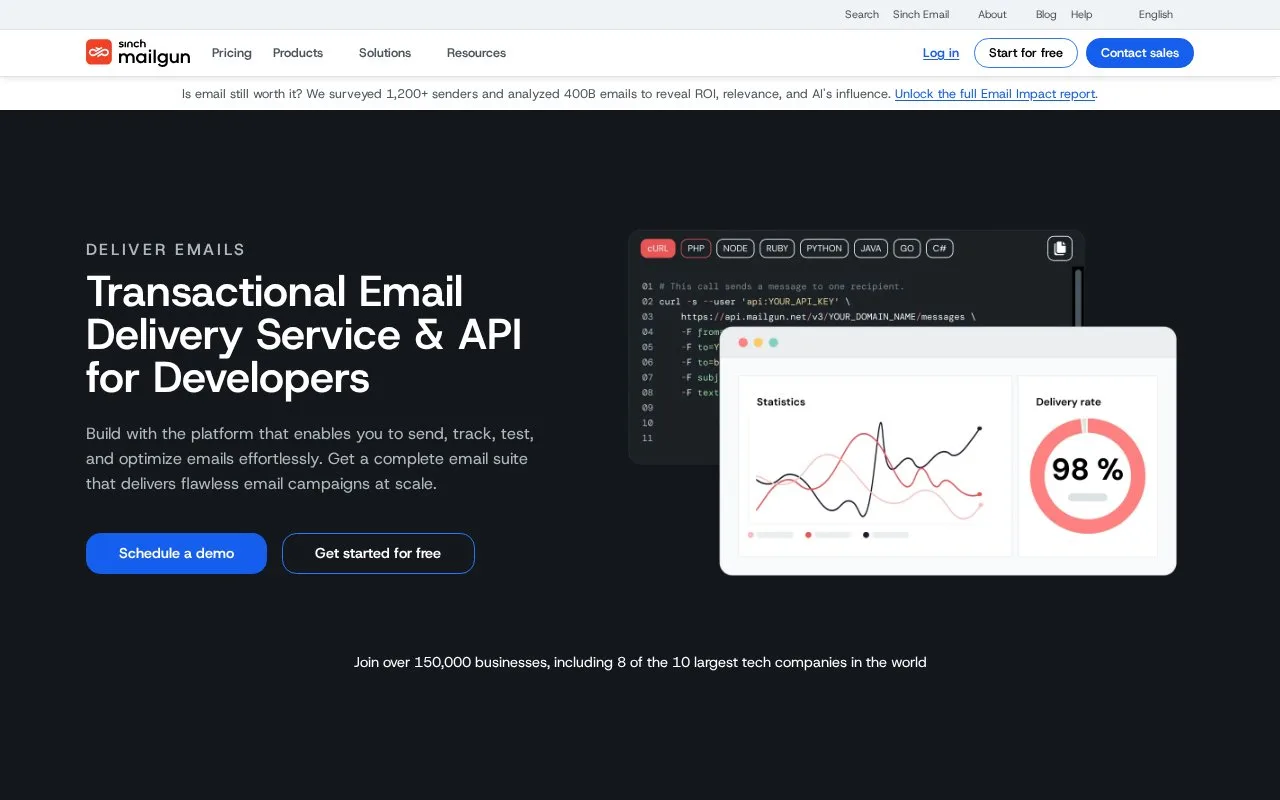Copy the code sample with the clipboard icon
Viewport: 1280px width, 800px height.
1060,248
